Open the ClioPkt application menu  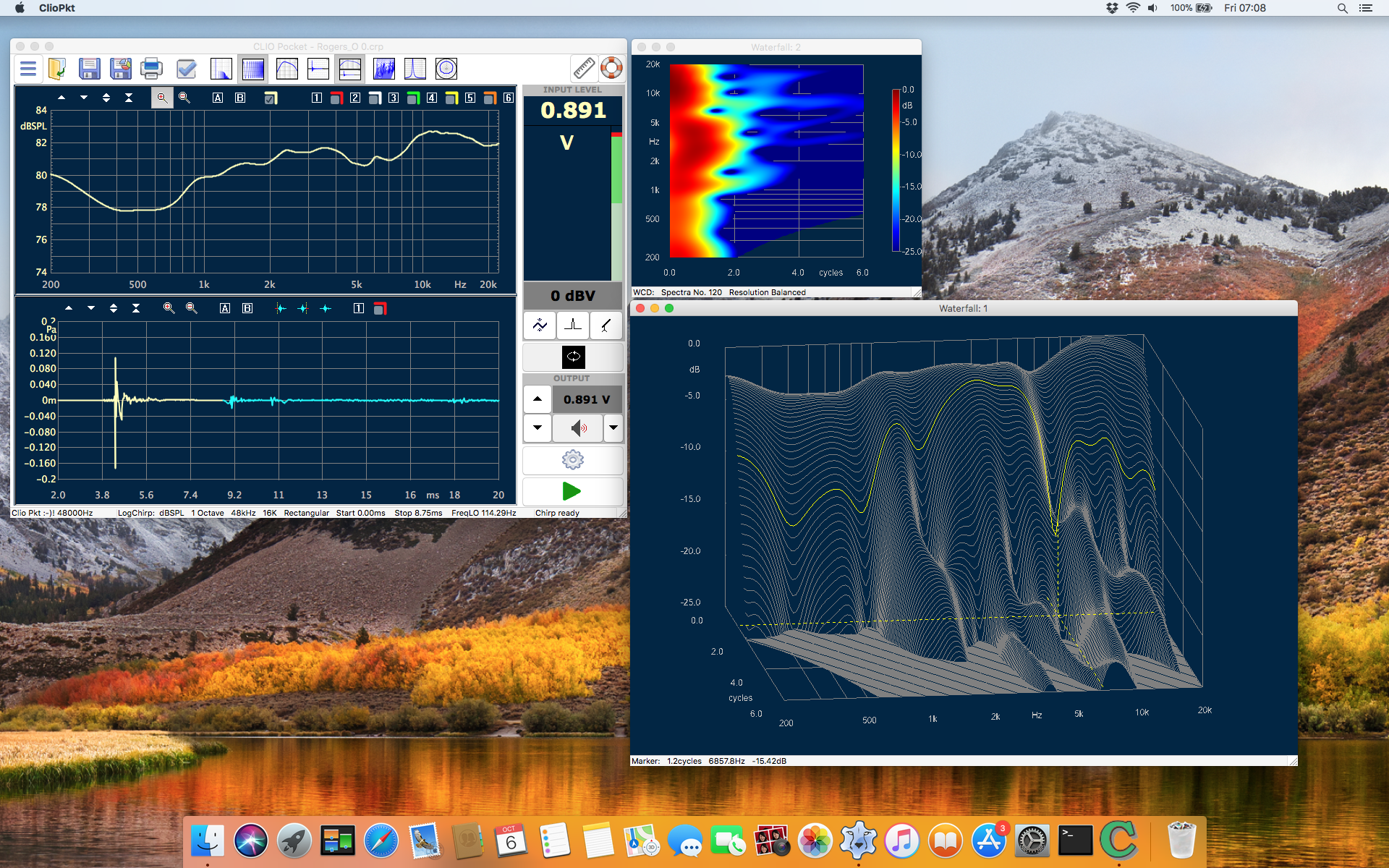(x=56, y=8)
